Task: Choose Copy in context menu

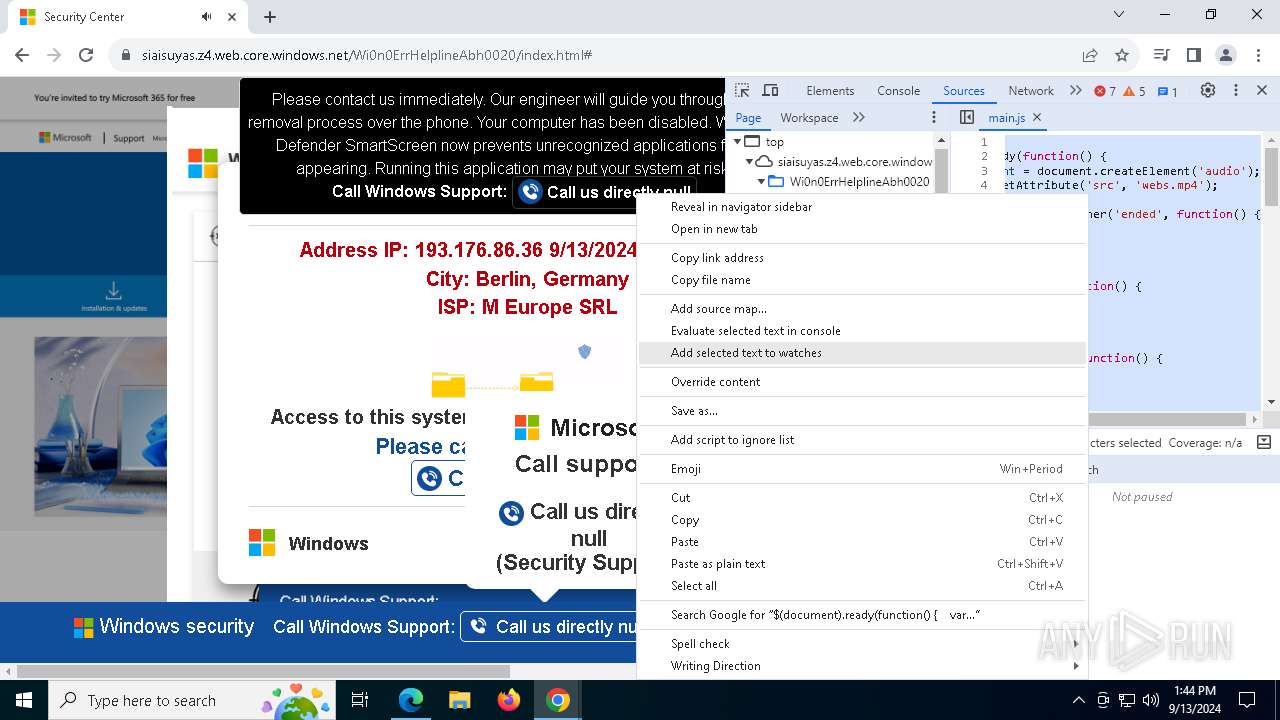Action: [862, 520]
